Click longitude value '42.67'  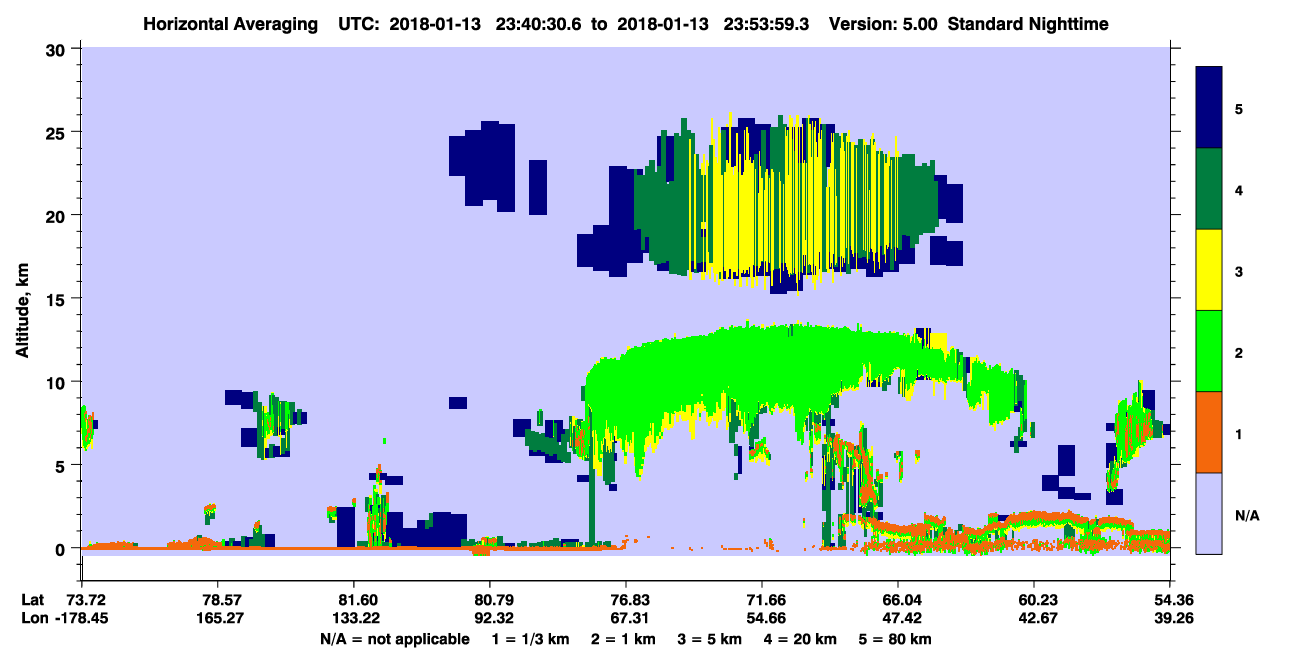(1033, 618)
